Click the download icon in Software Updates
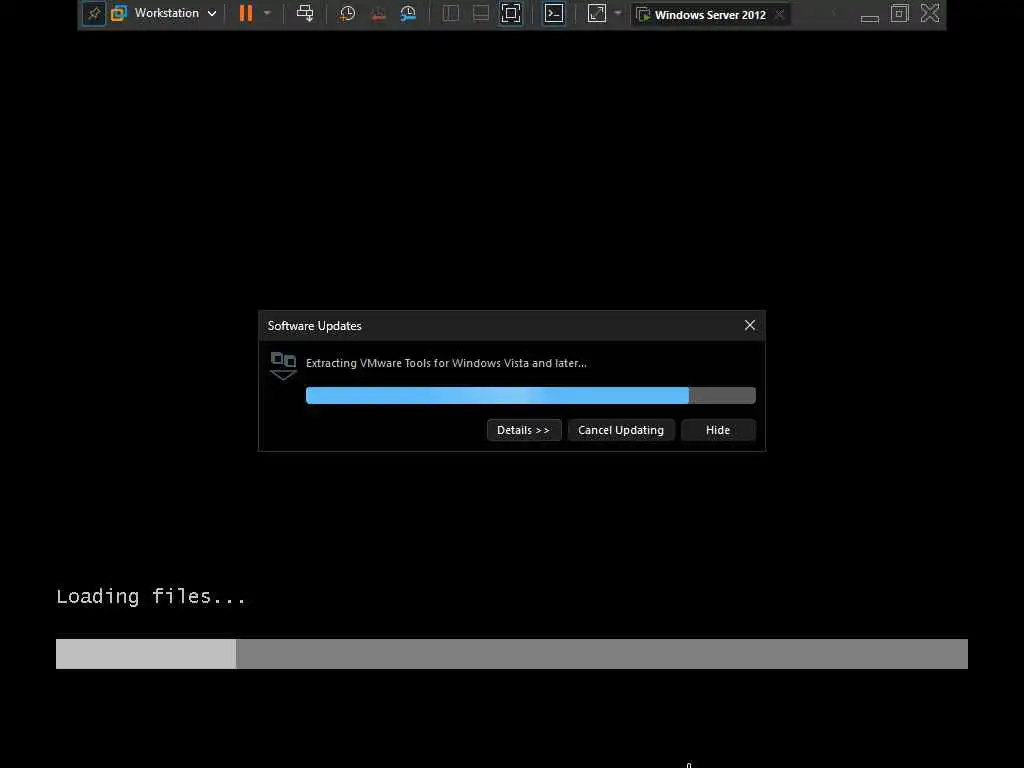Viewport: 1024px width, 768px height. click(x=283, y=366)
